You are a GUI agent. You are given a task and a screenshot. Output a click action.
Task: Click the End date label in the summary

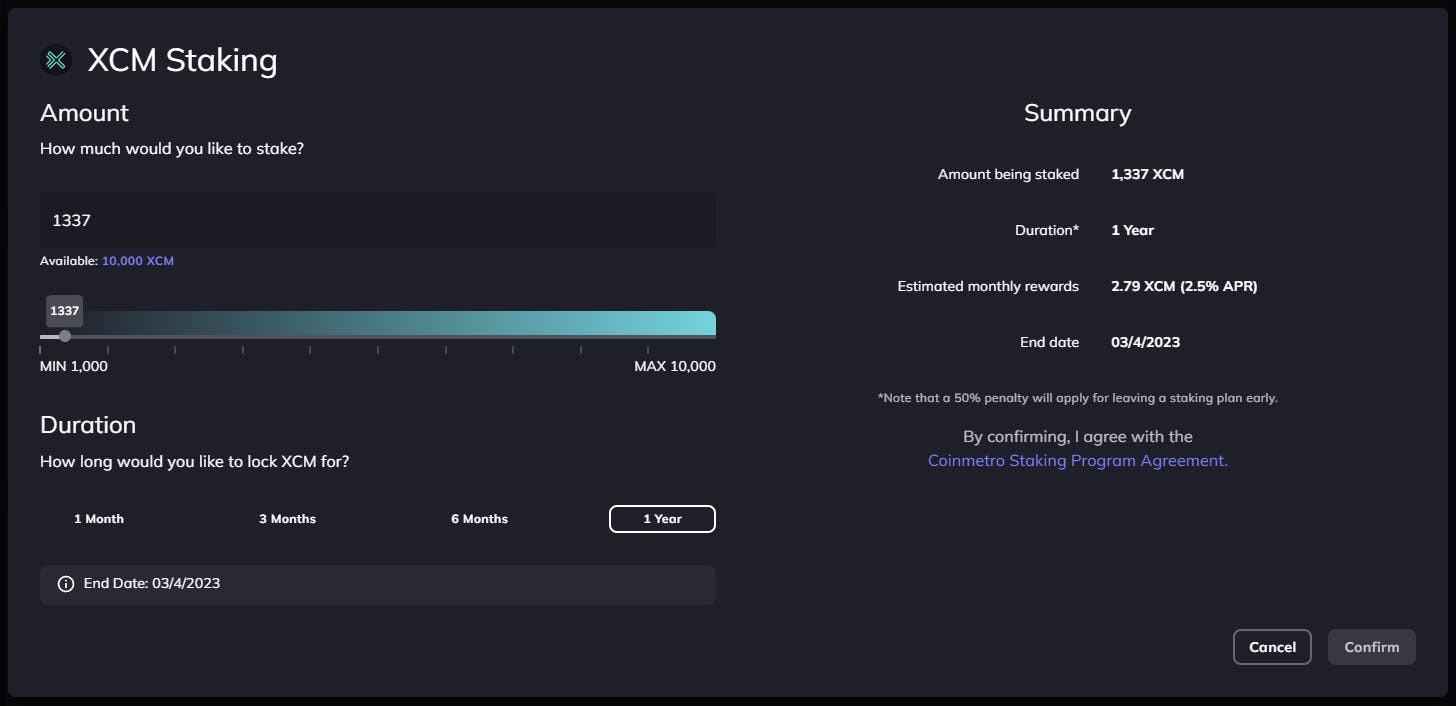(x=1049, y=342)
